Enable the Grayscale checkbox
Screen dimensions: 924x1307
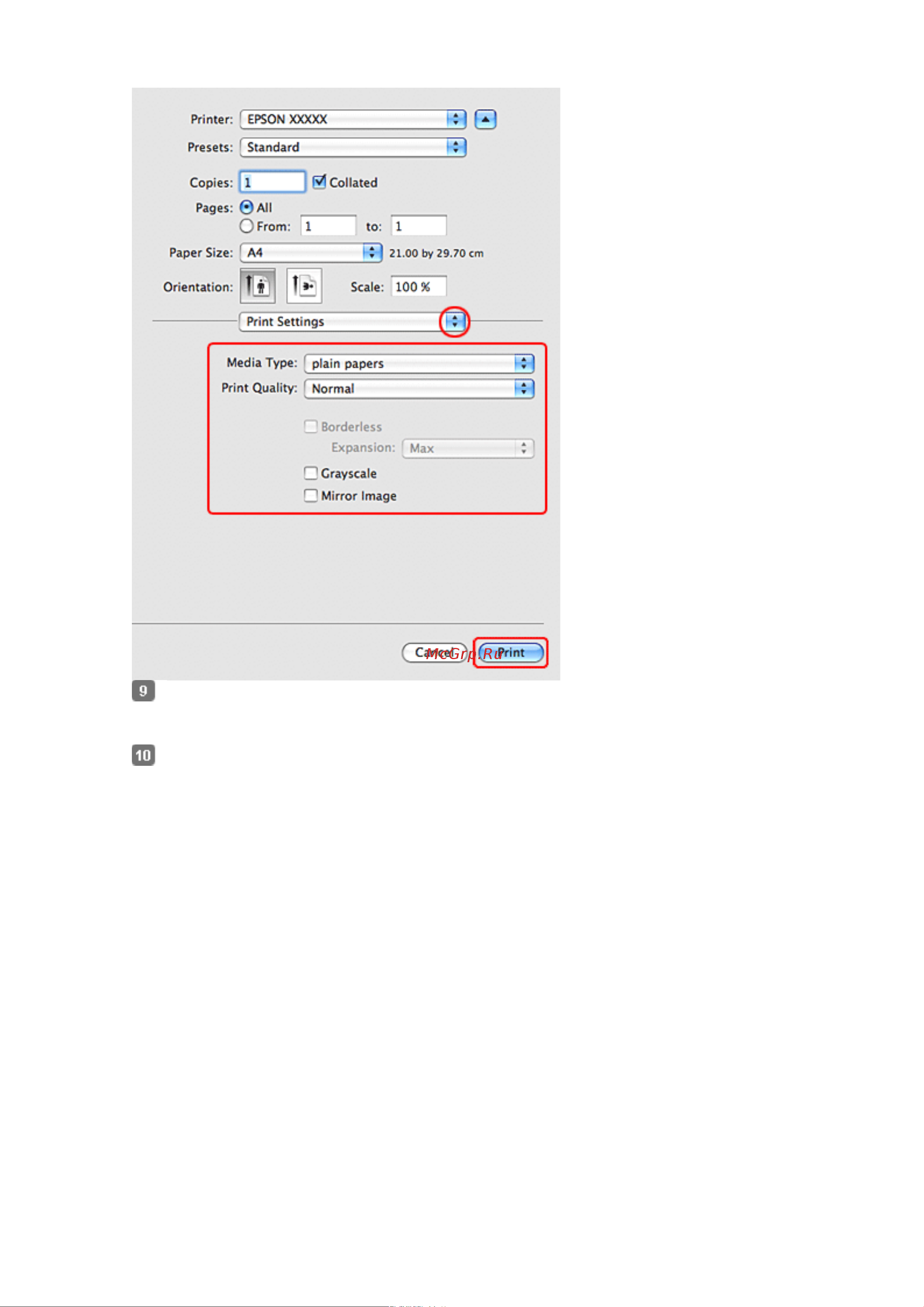pos(311,473)
